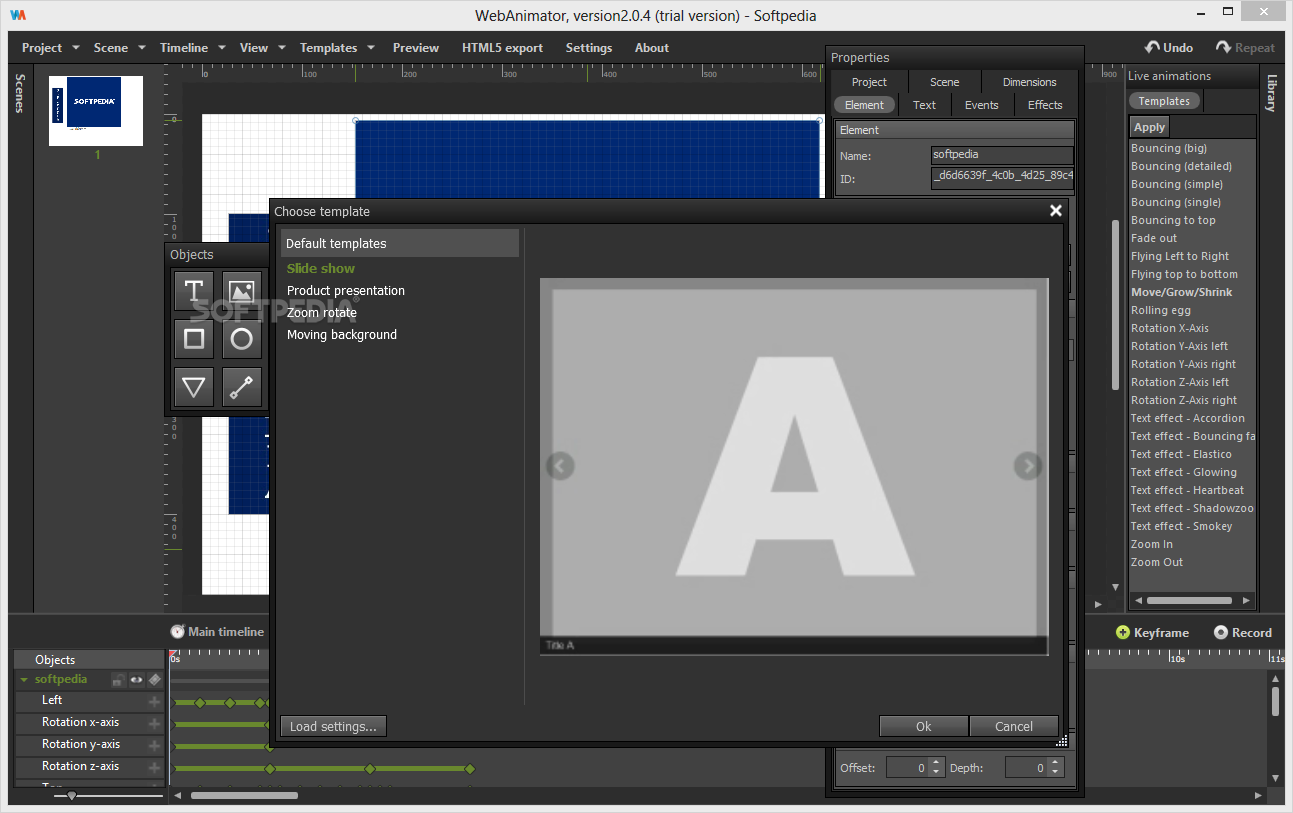1293x813 pixels.
Task: Select the Line drawing tool
Action: point(242,387)
